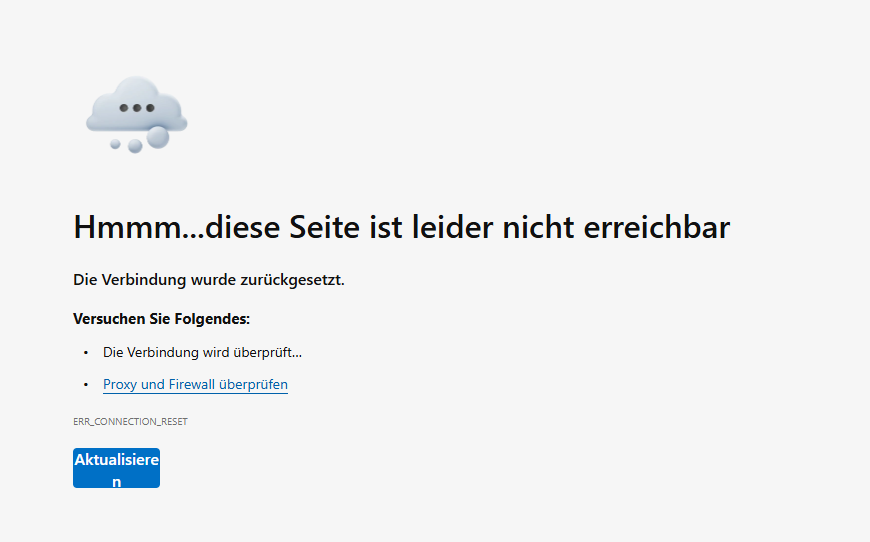Open the Proxy und Firewall überprüfen link
This screenshot has height=542, width=870.
195,384
